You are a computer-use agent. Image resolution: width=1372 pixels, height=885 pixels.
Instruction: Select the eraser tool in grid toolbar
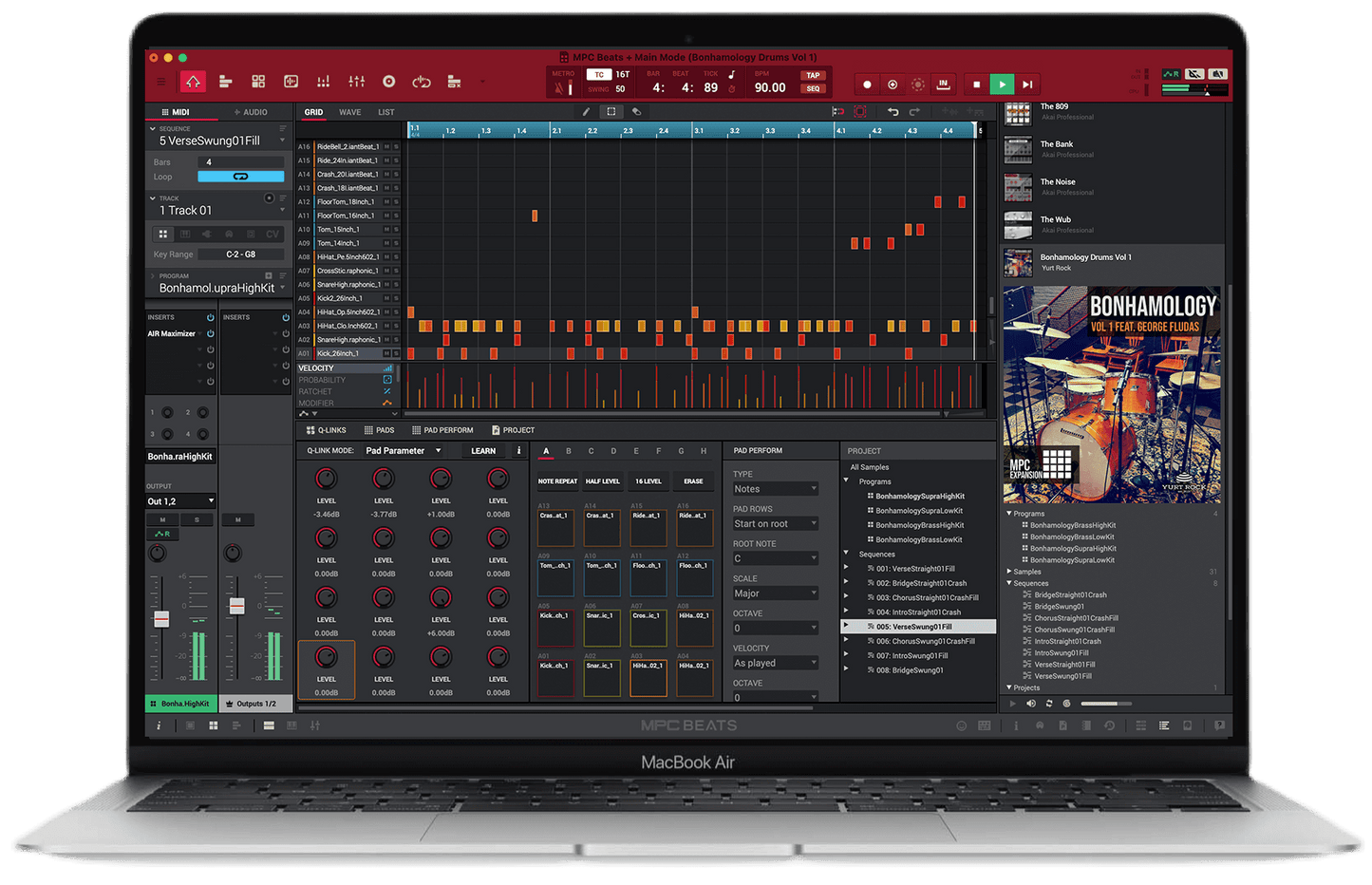(x=637, y=112)
